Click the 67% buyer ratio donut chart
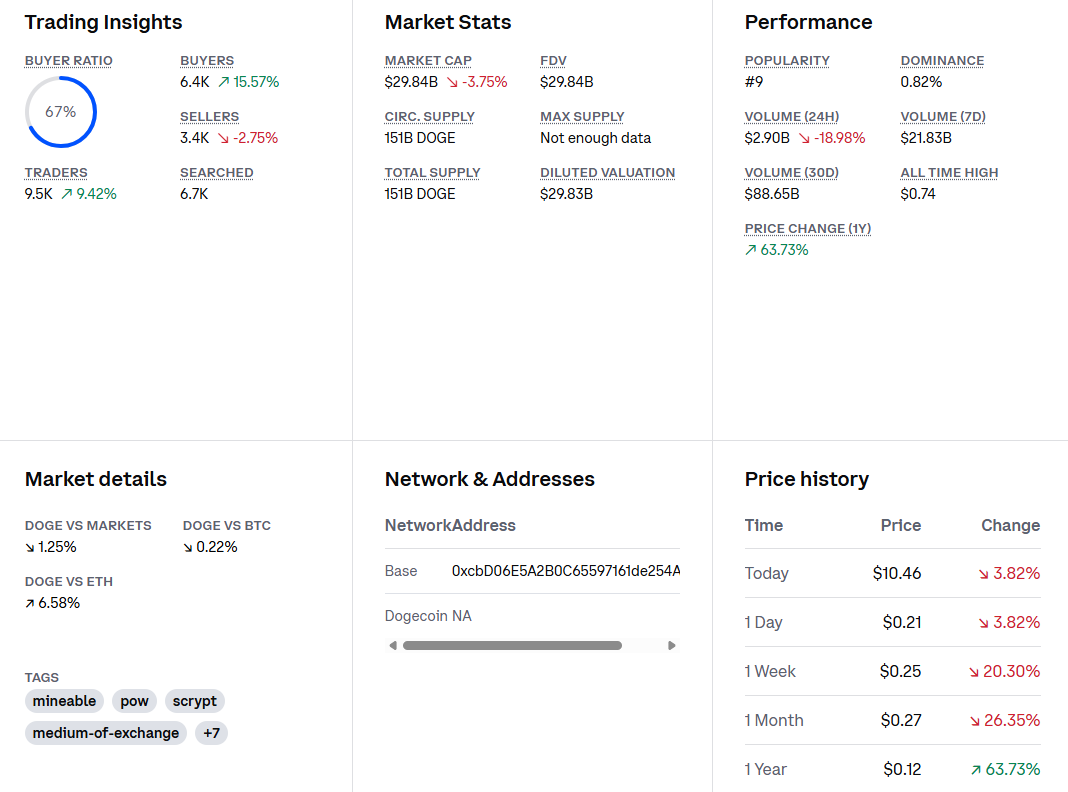Viewport: 1068px width, 792px height. tap(60, 112)
